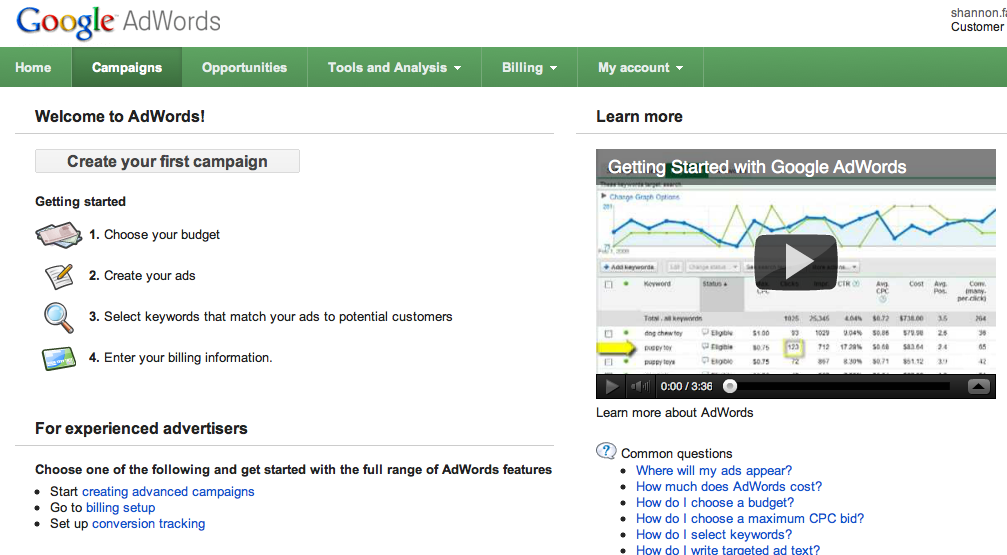1007x555 pixels.
Task: Expand the Tools and Analysis dropdown menu
Action: click(394, 67)
